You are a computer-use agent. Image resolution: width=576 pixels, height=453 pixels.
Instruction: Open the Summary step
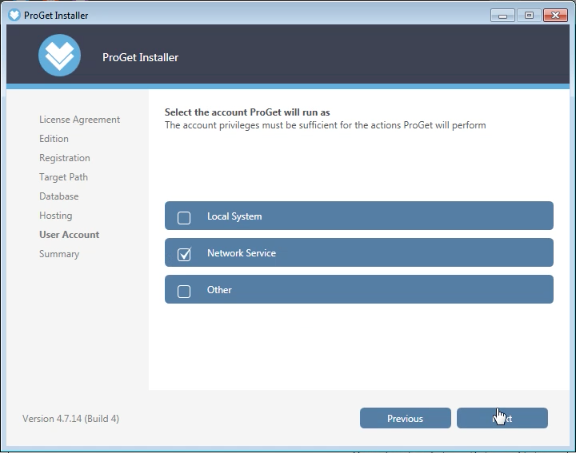59,254
